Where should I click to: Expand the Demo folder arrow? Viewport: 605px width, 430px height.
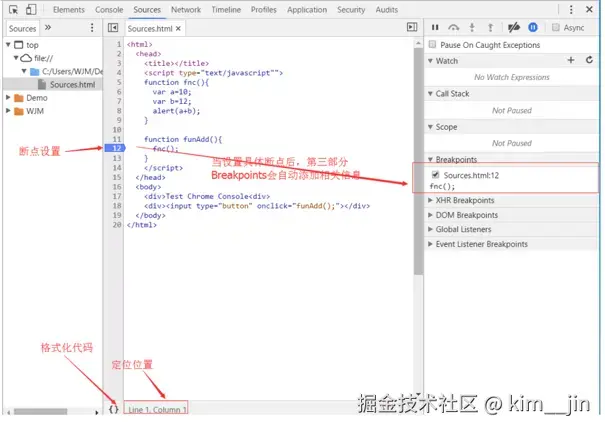[x=8, y=98]
